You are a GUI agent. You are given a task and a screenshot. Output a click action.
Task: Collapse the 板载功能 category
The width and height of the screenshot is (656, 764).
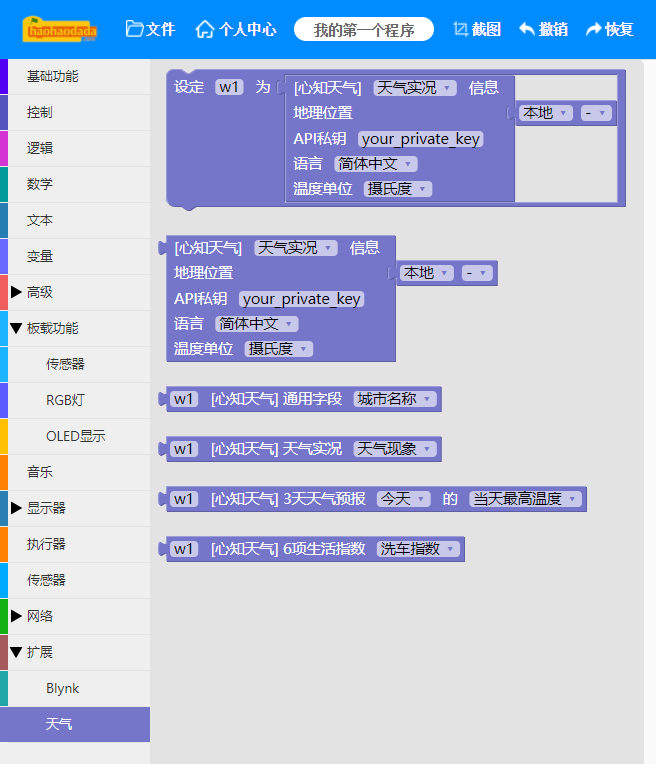click(x=75, y=328)
